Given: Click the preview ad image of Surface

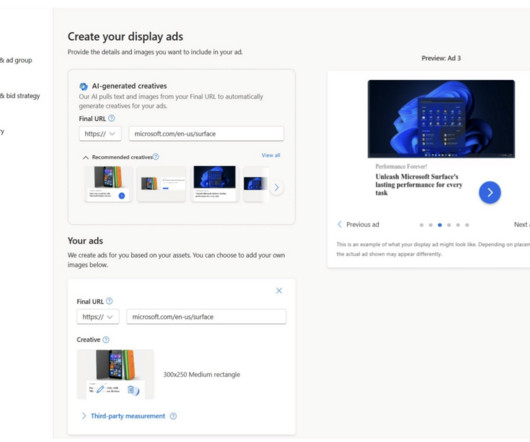Looking at the screenshot, I should 441,119.
